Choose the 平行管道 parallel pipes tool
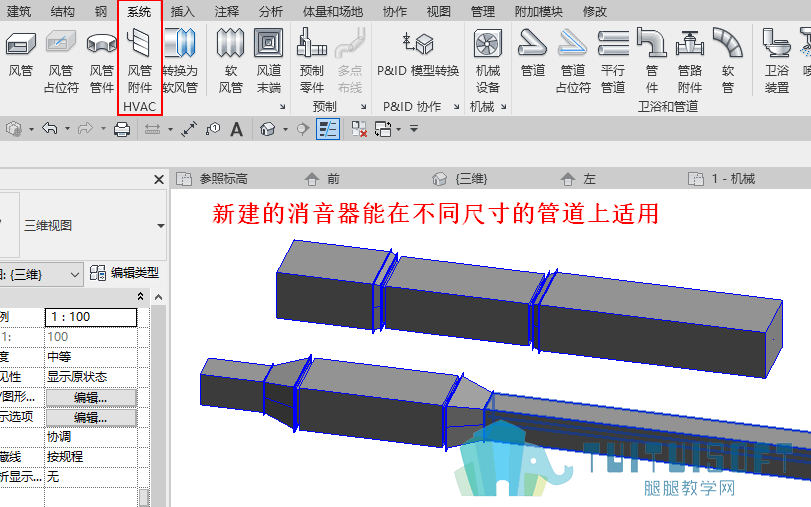 tap(613, 61)
